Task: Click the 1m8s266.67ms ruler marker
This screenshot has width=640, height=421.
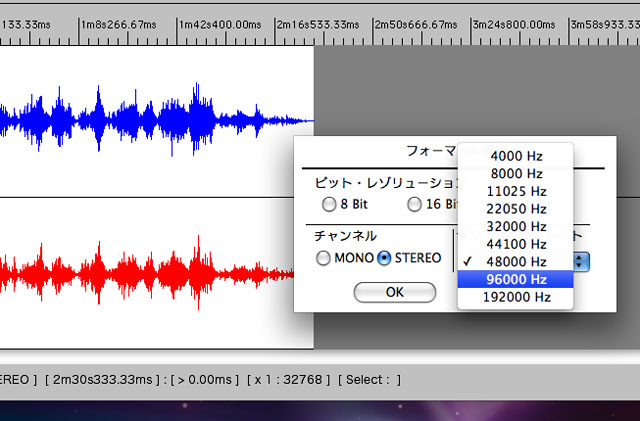Action: 119,25
